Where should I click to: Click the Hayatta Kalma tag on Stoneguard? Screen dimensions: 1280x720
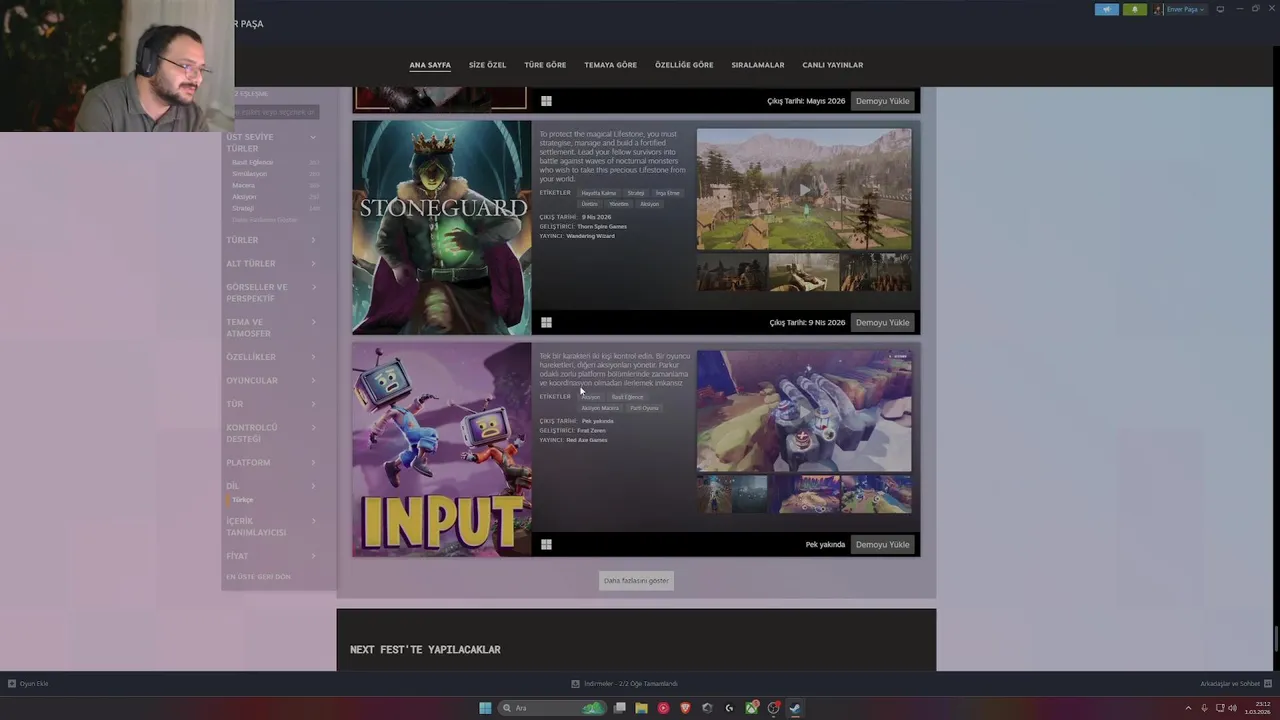point(599,193)
